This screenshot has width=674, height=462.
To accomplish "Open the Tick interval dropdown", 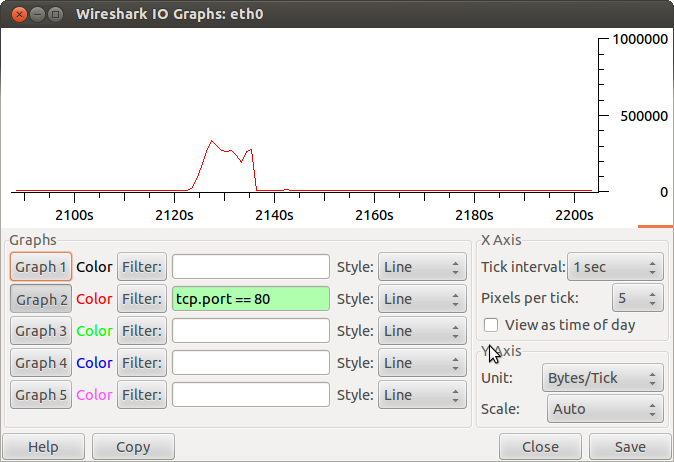I will pyautogui.click(x=616, y=267).
